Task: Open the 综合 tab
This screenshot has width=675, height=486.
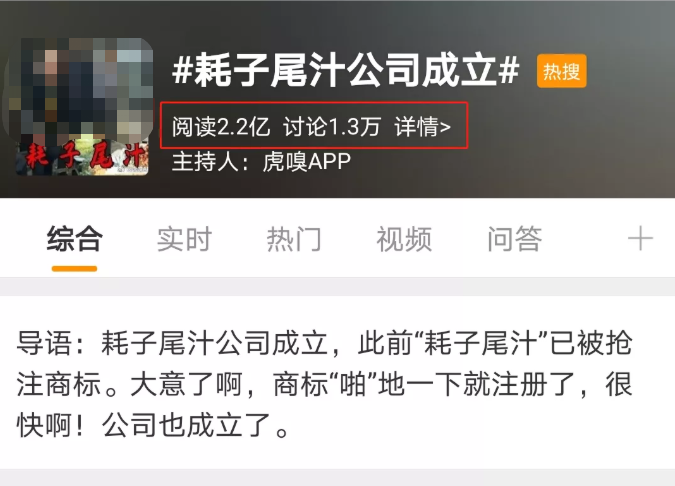Action: (x=74, y=239)
